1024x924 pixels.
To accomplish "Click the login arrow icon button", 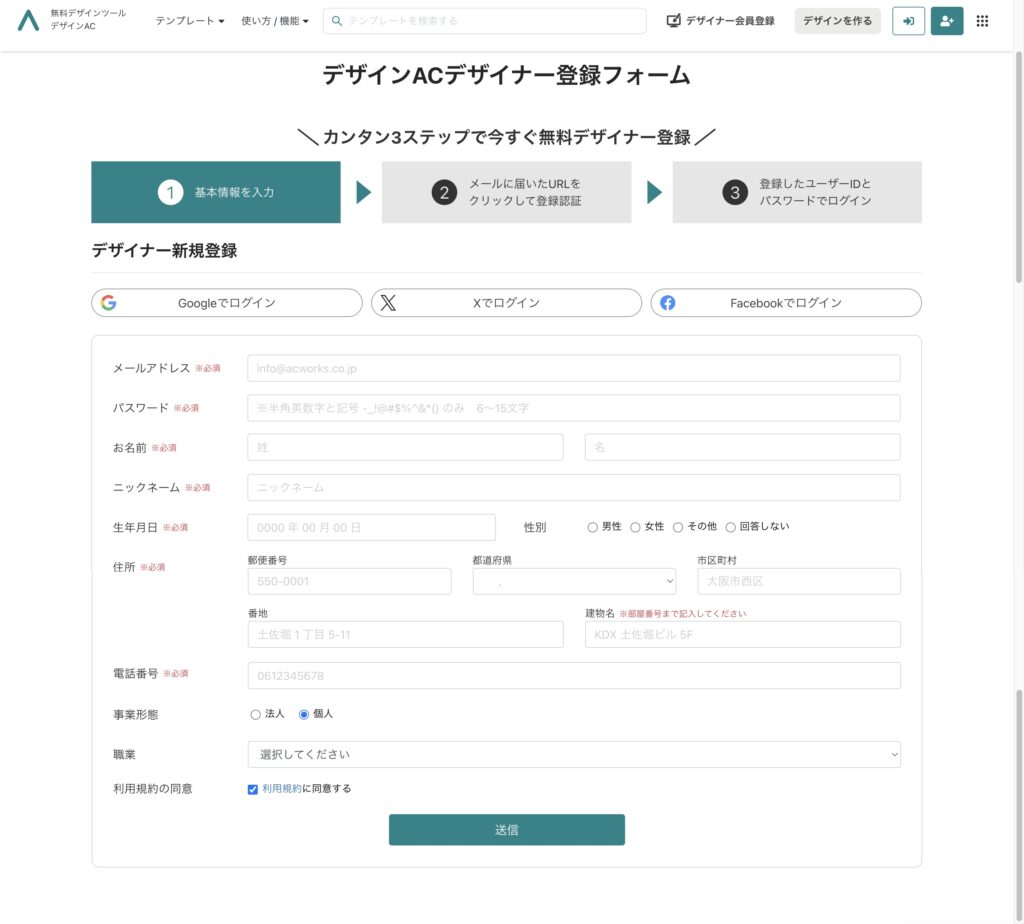I will (908, 21).
